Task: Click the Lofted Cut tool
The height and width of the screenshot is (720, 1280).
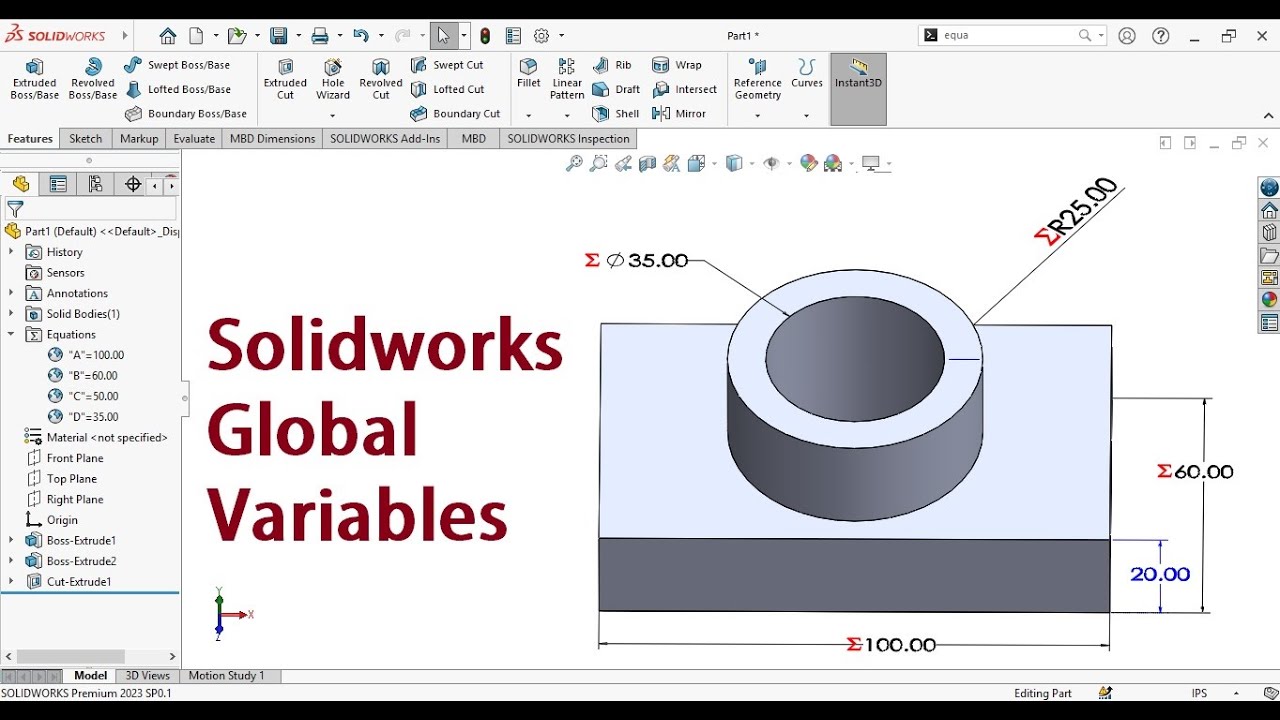Action: pos(448,89)
